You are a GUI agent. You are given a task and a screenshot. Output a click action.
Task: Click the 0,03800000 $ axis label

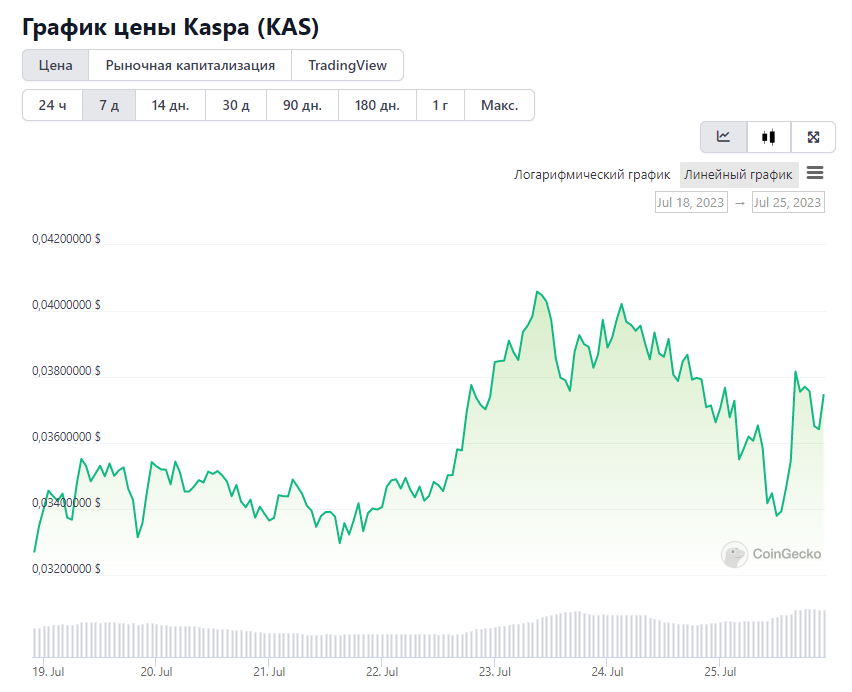pos(66,371)
